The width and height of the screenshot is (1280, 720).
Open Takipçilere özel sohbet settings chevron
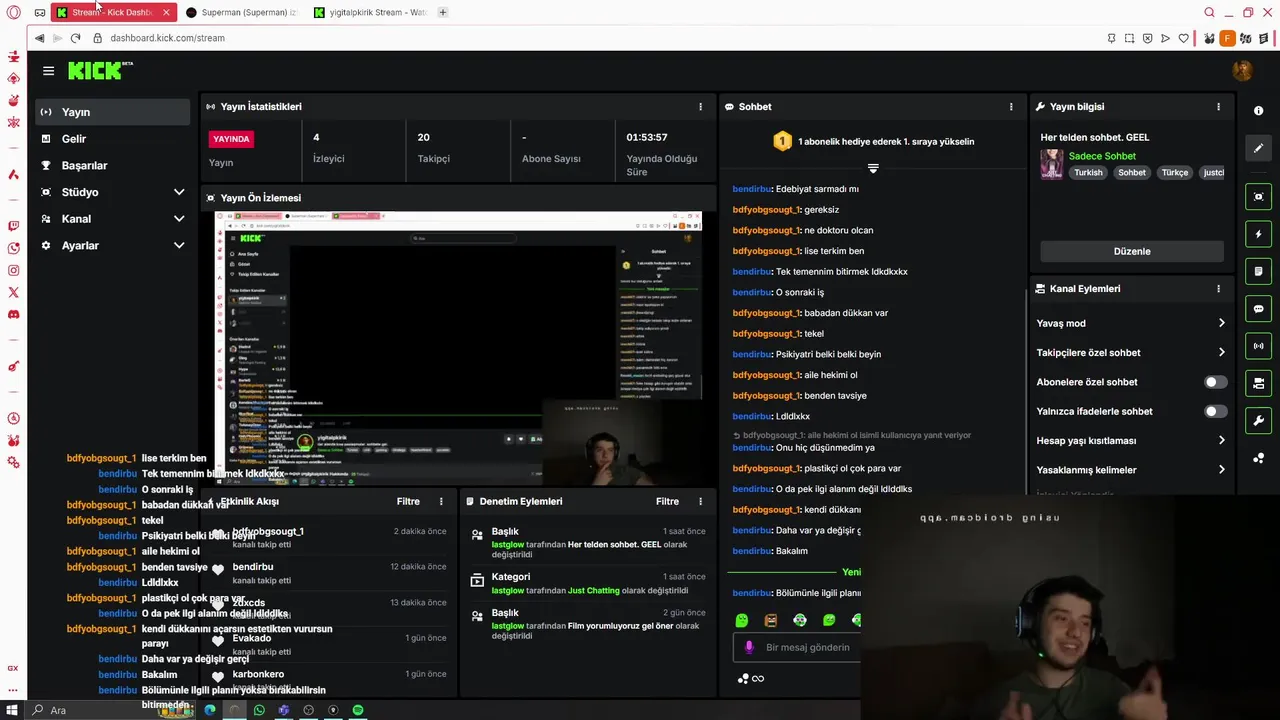[x=1221, y=352]
